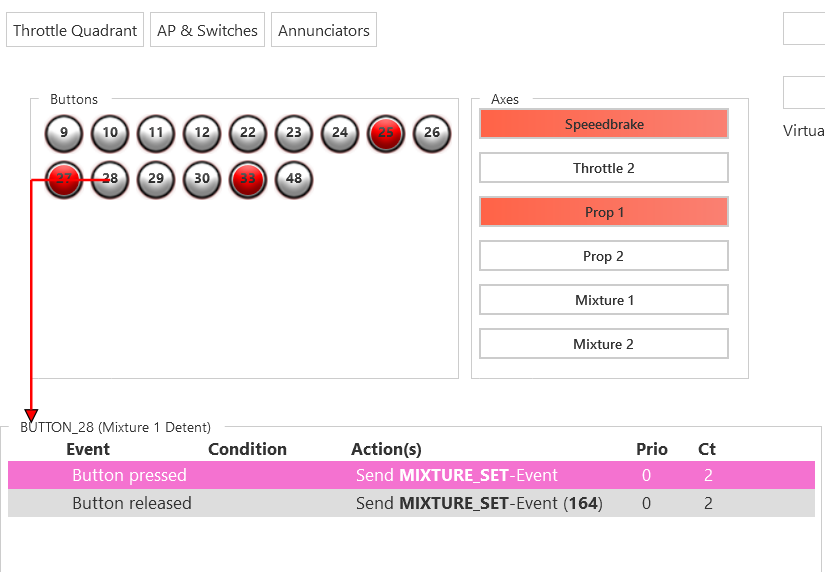
Task: Open the Throttle Quadrant tab
Action: coord(75,30)
